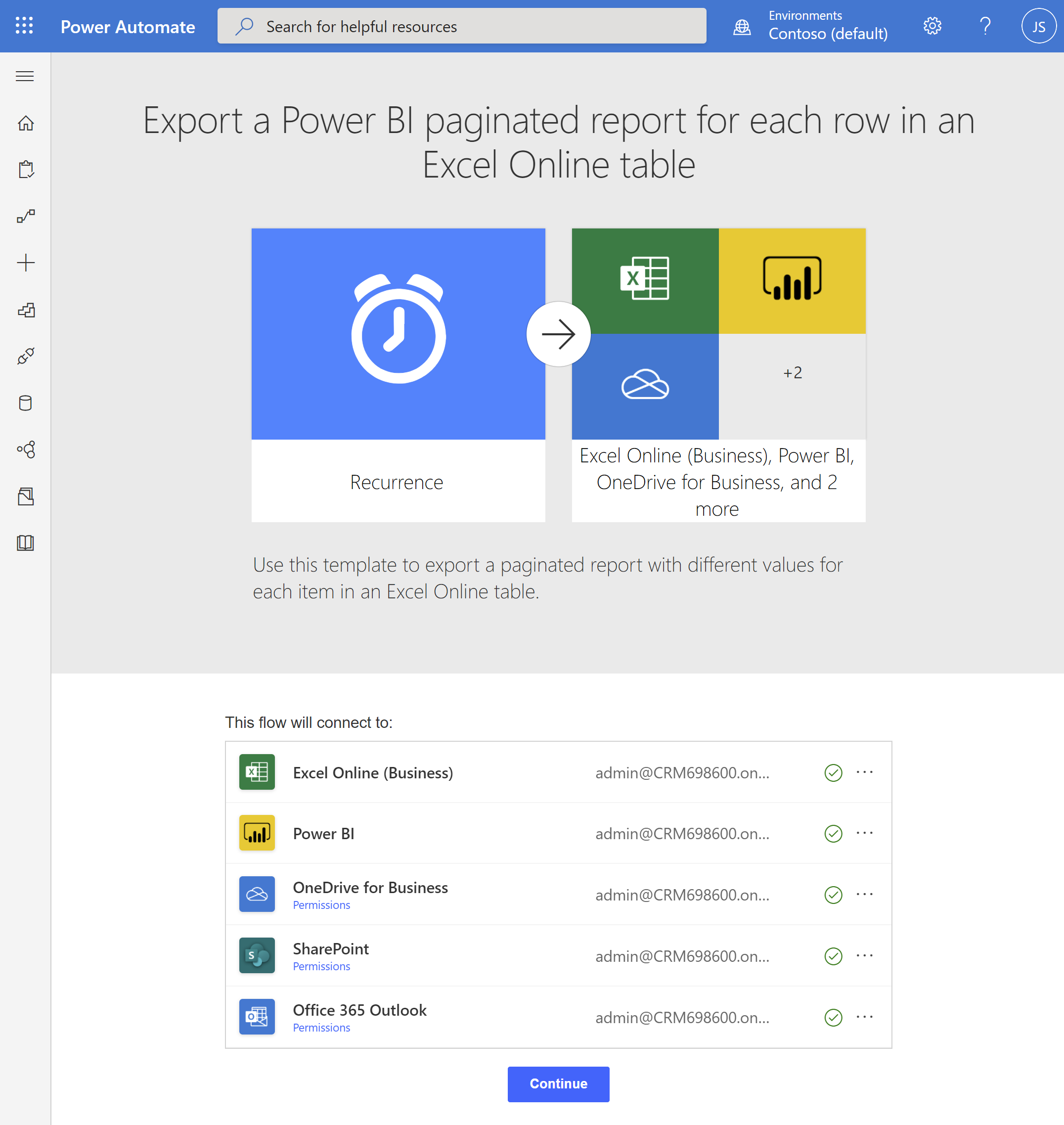Open Templates icon in sidebar
The image size is (1064, 1125).
26,310
